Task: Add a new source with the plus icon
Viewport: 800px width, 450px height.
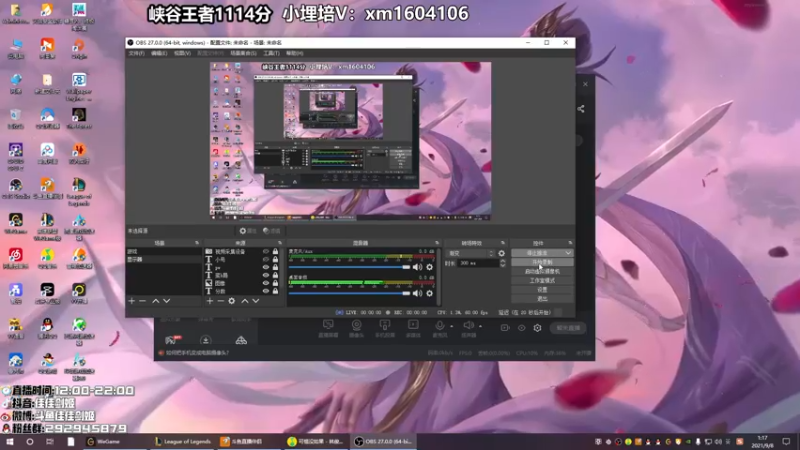Action: click(x=210, y=301)
